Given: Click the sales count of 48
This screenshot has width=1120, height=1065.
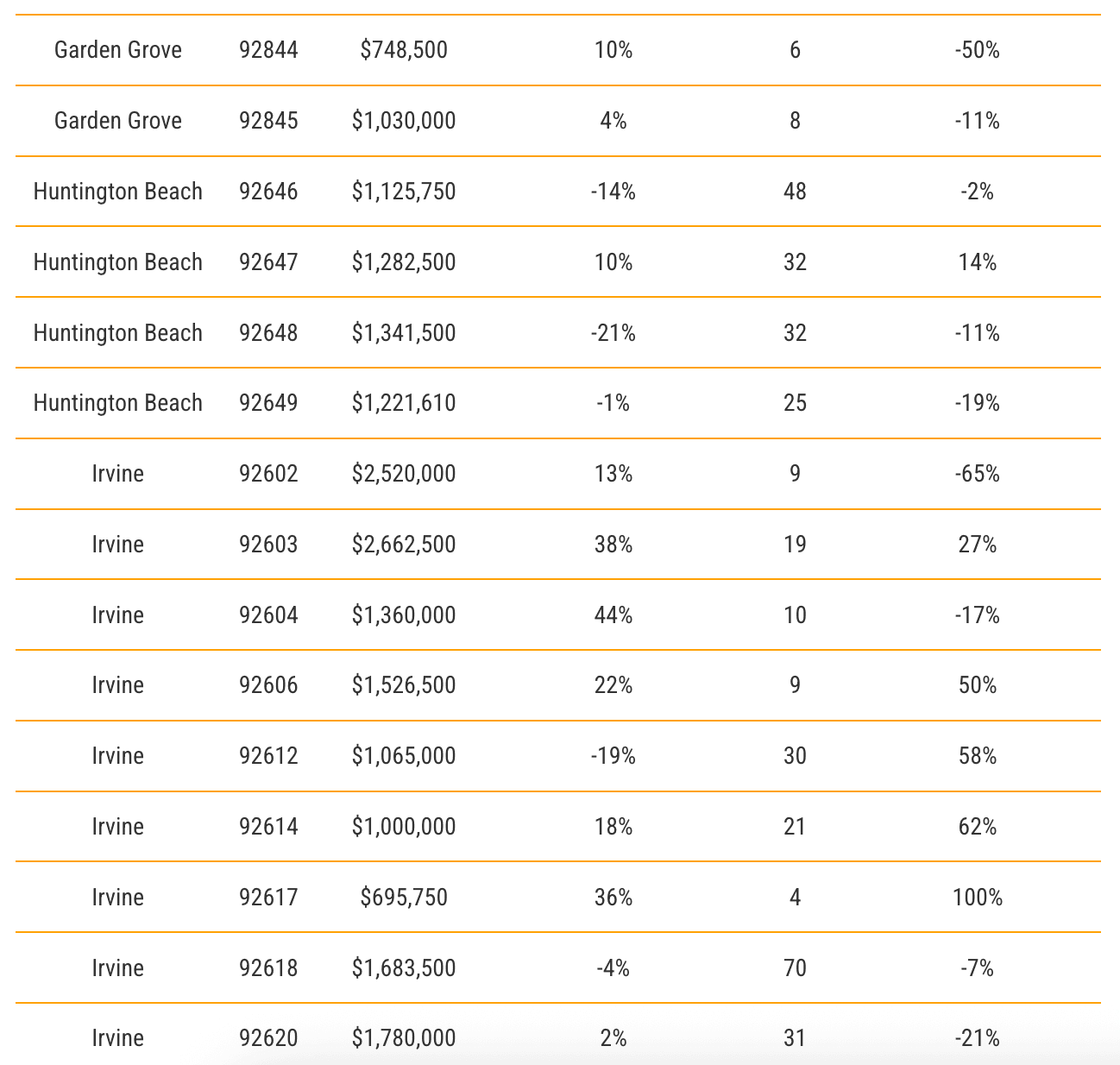Looking at the screenshot, I should click(x=795, y=192).
